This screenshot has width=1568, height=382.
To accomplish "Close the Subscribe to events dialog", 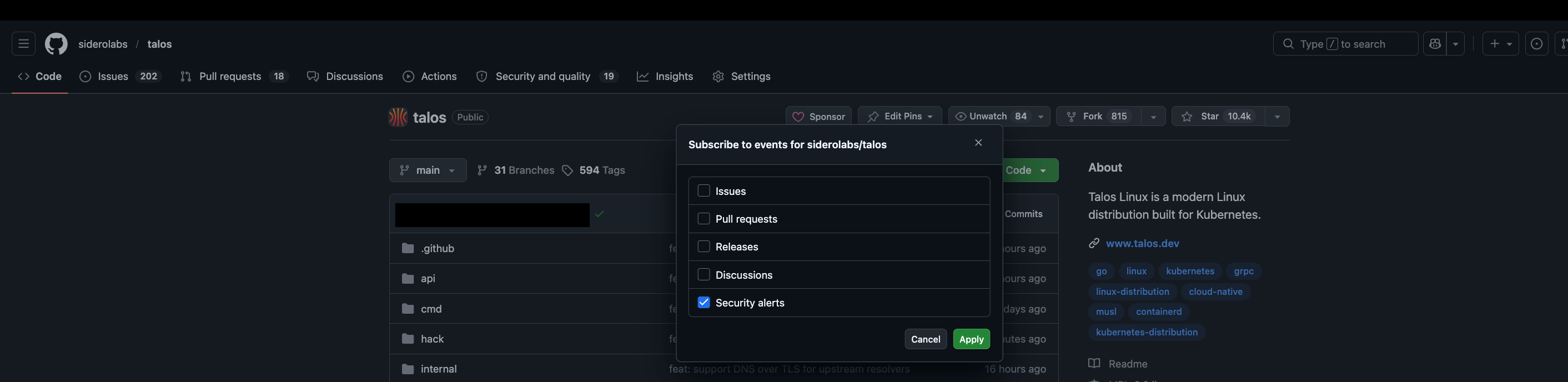I will click(978, 142).
